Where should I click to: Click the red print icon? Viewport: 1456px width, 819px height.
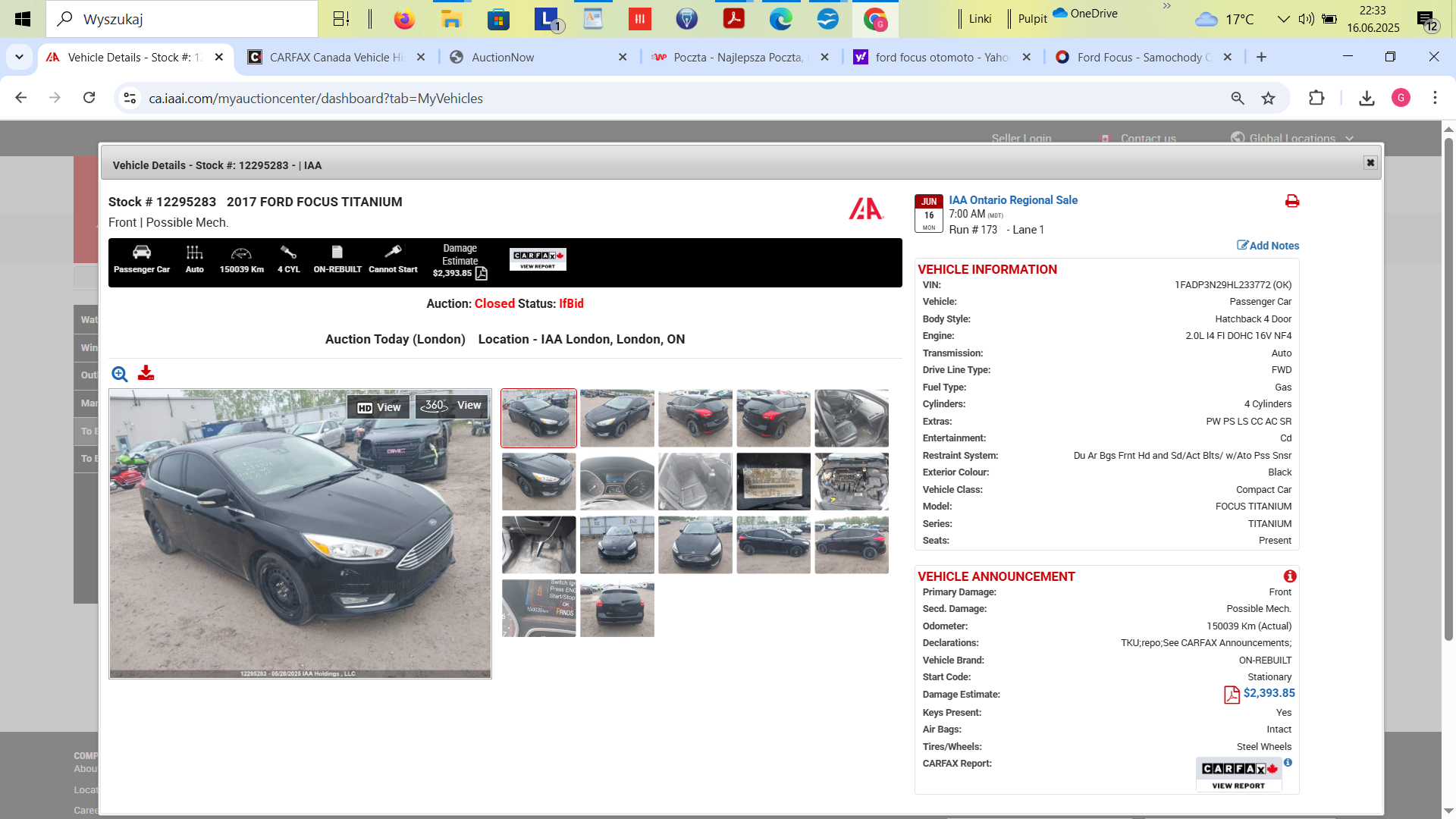point(1292,201)
